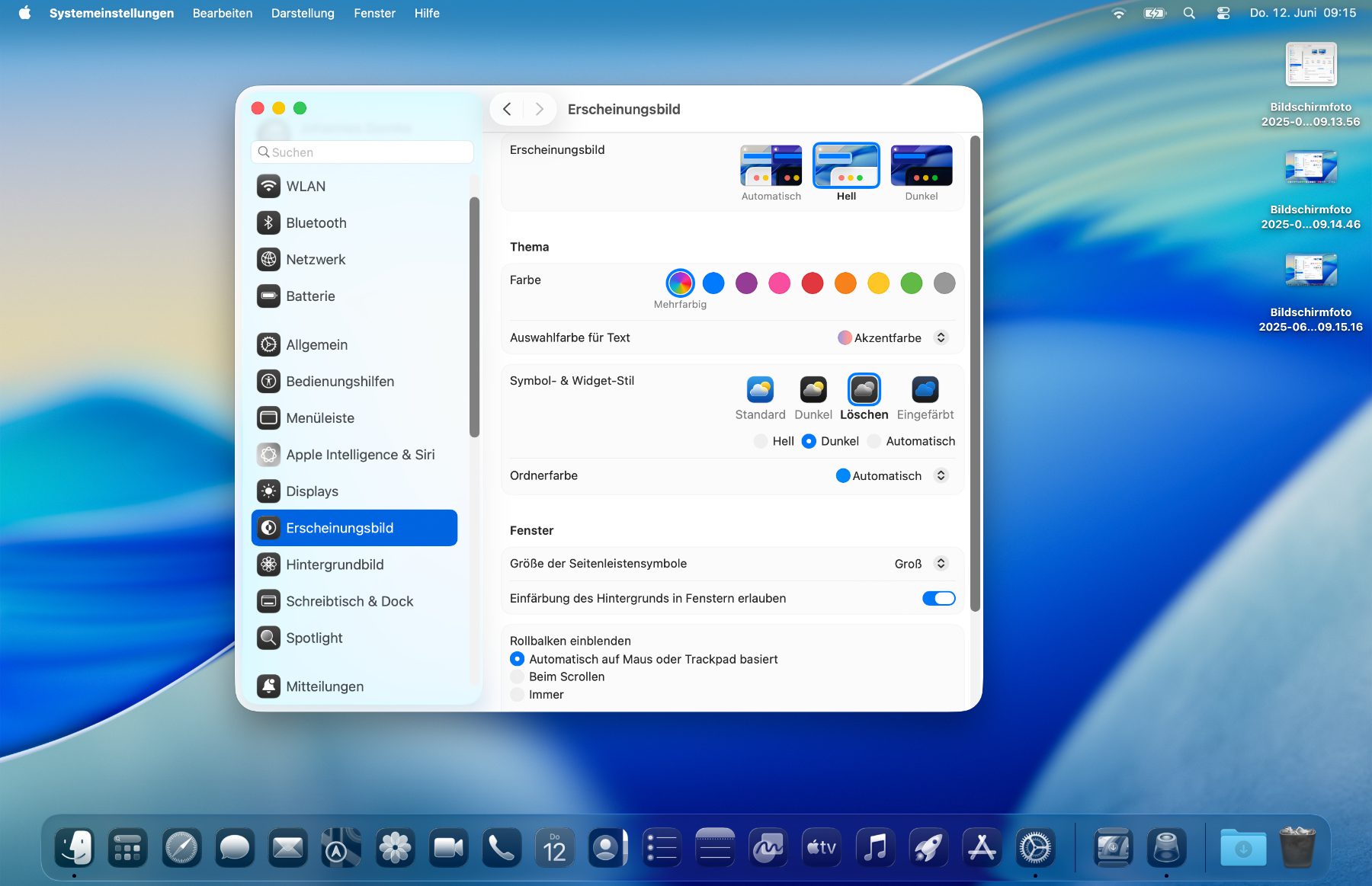
Task: Open the Fenster menu in the menu bar
Action: point(374,14)
